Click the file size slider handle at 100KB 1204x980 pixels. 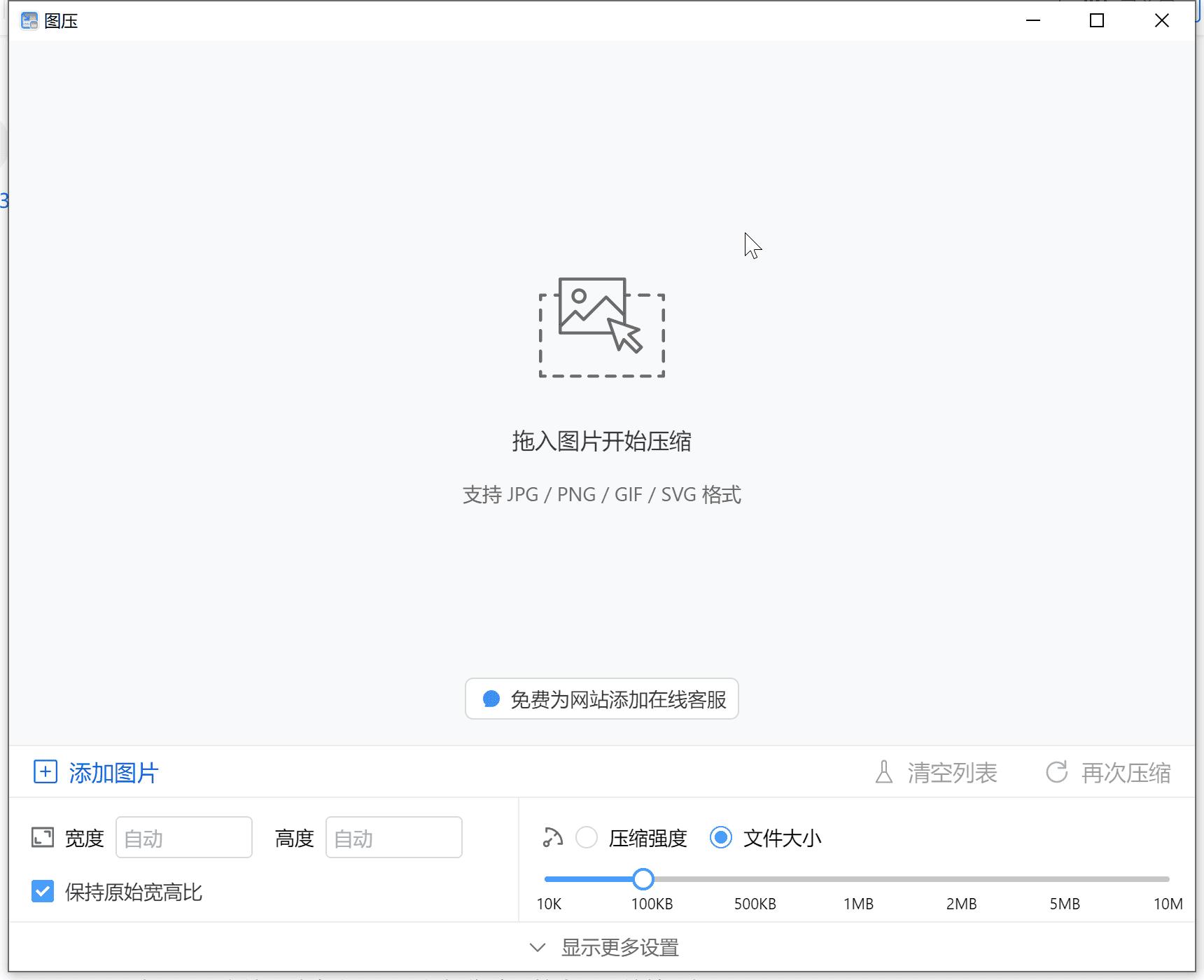point(643,878)
